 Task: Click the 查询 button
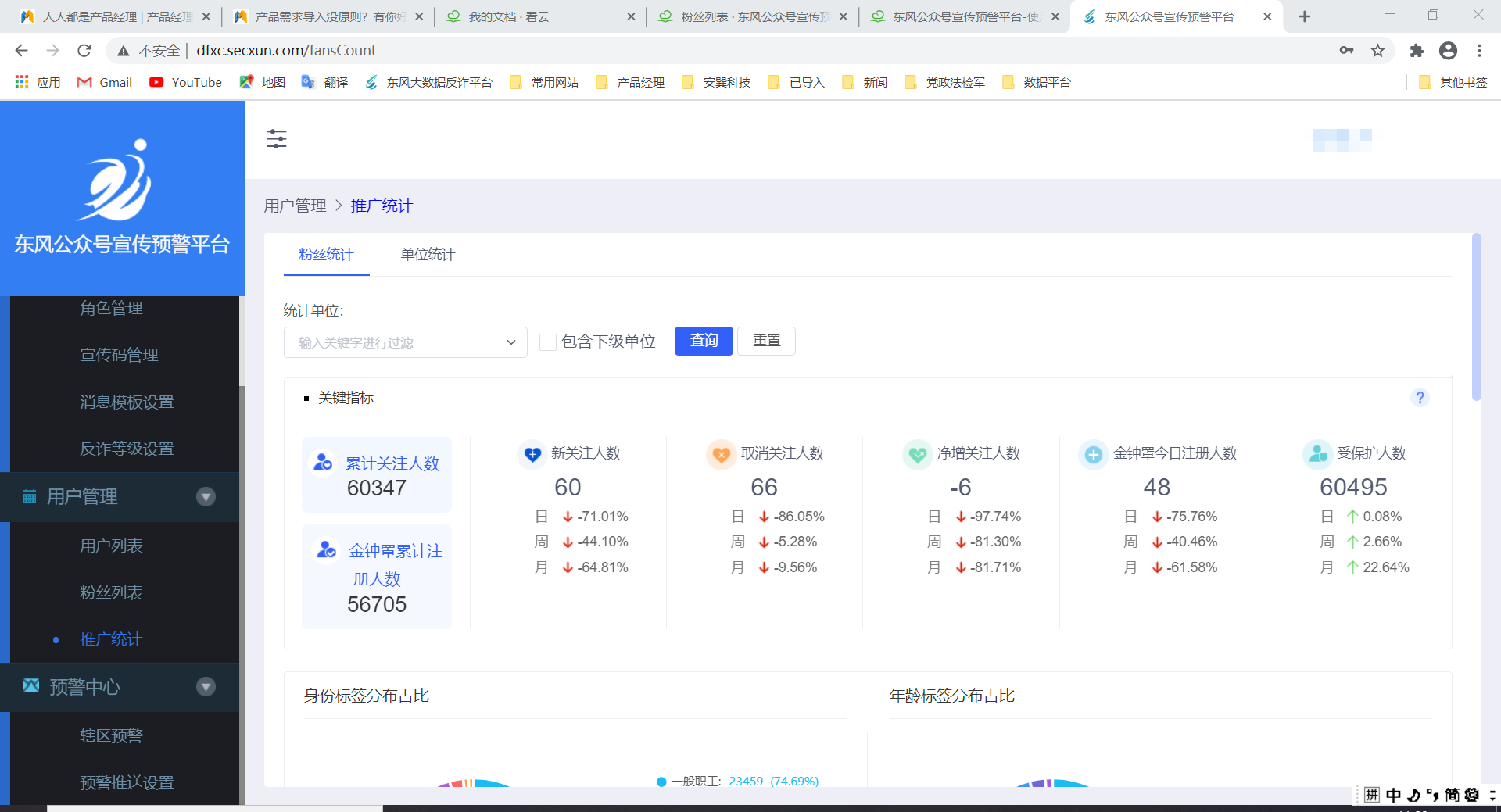704,341
